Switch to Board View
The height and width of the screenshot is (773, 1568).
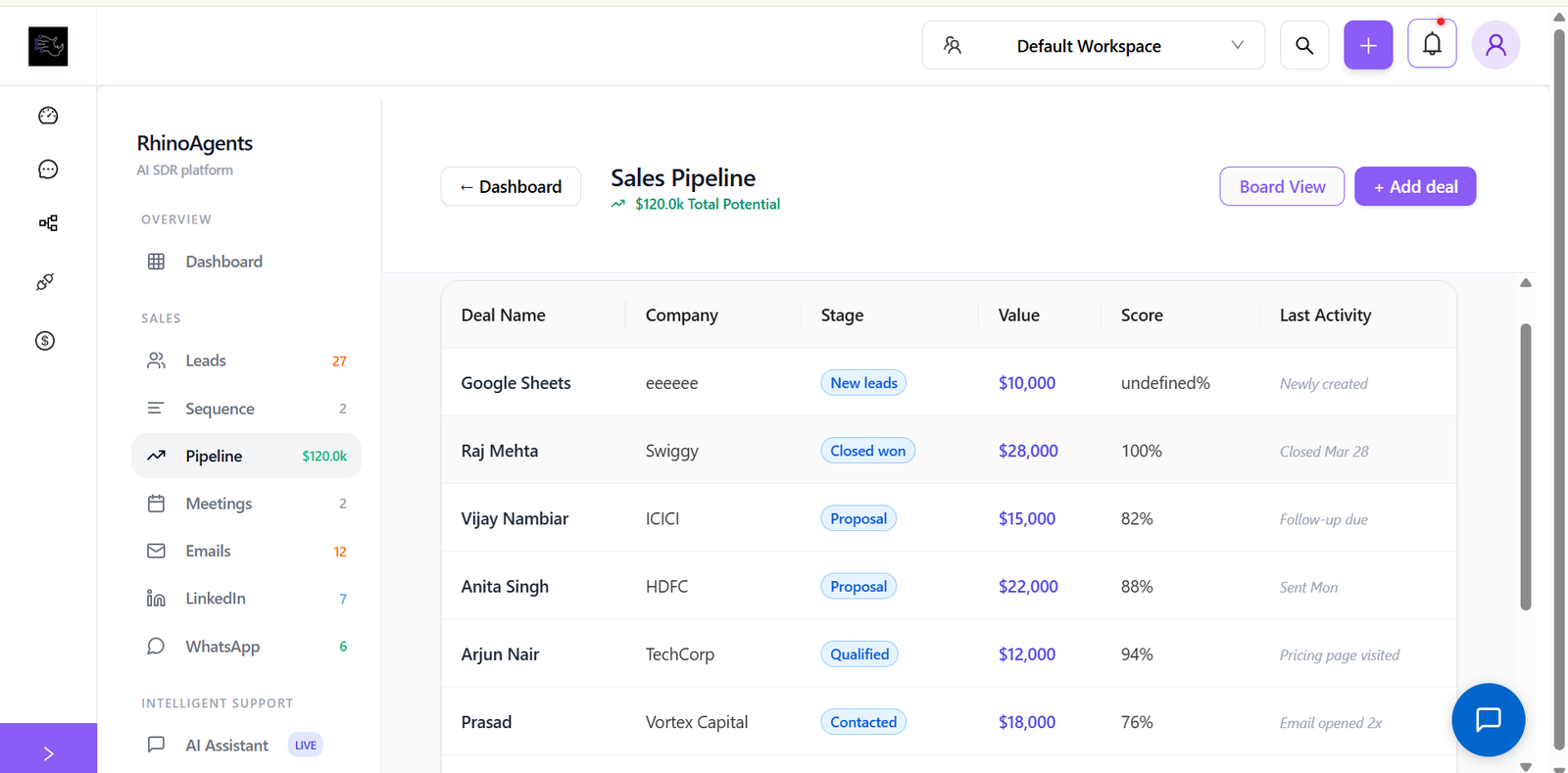1282,186
